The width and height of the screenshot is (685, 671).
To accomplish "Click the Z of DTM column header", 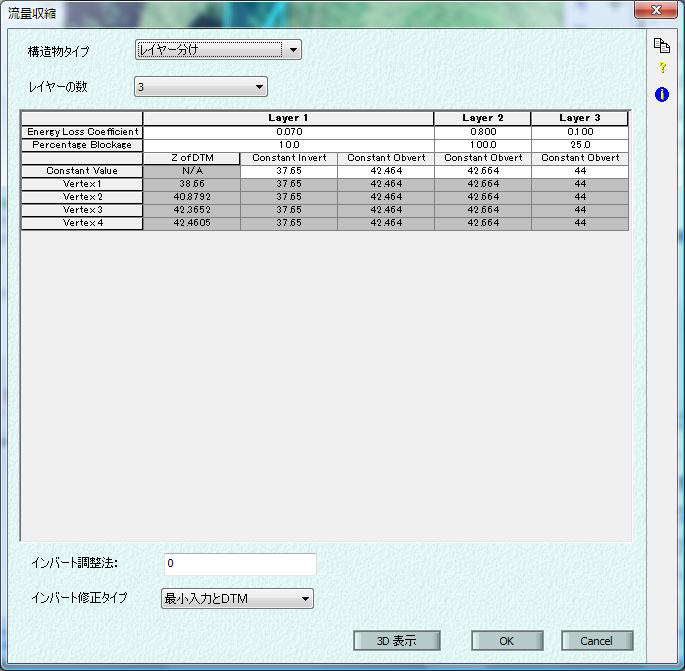I will click(192, 158).
